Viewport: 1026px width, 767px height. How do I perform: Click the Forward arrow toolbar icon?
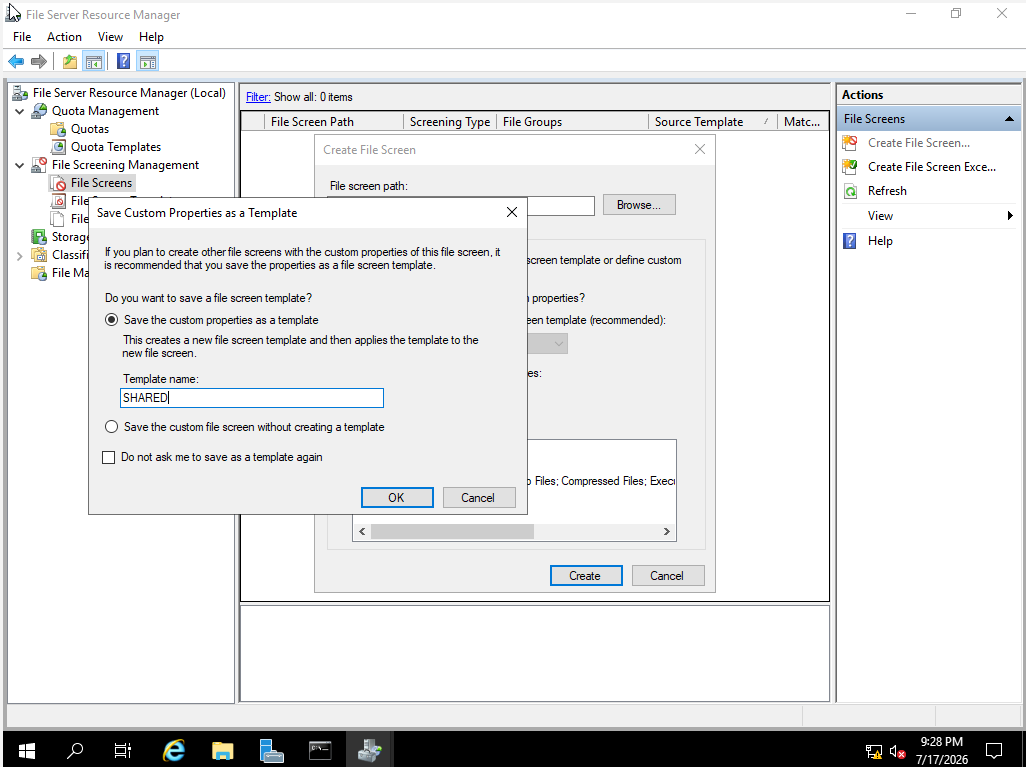click(x=39, y=62)
